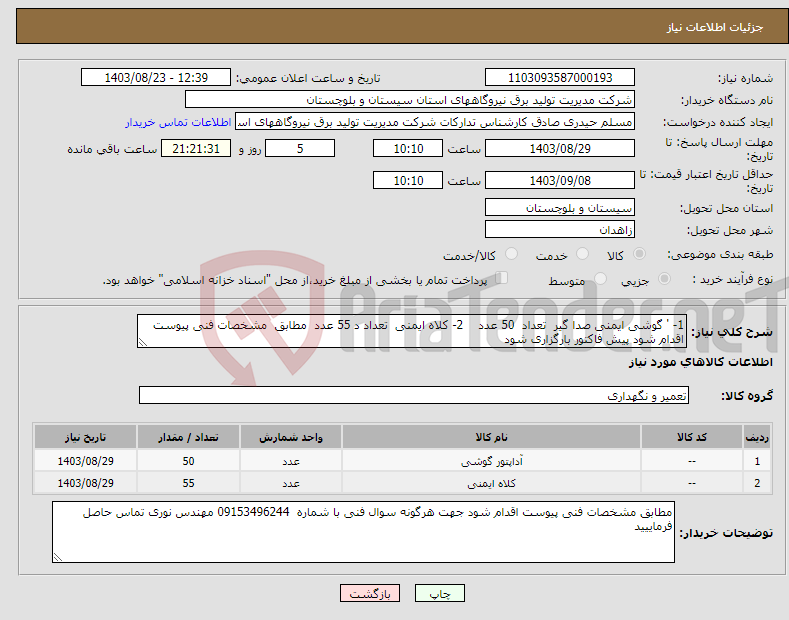Select the متوسط purchase type radio

pos(600,279)
